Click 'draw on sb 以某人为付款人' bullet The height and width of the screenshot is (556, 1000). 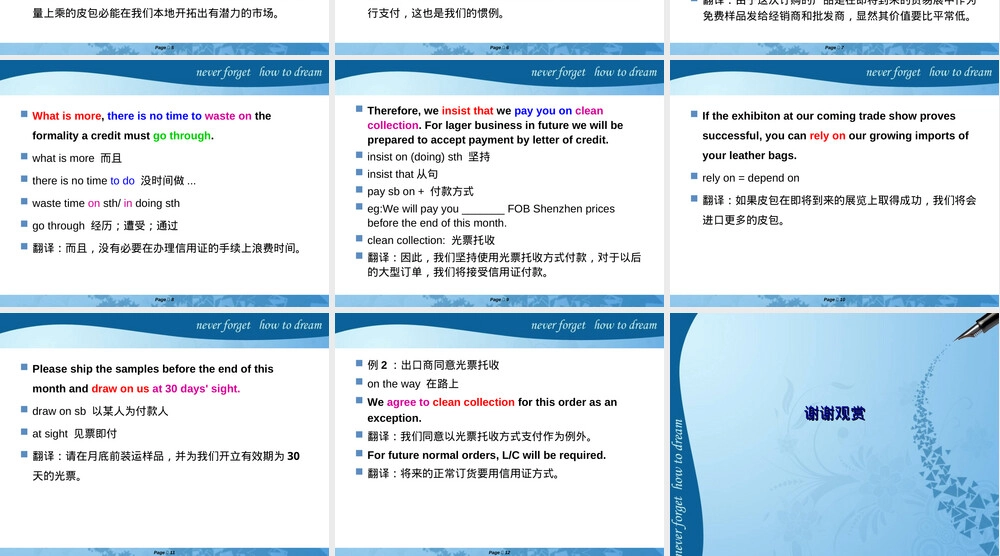[x=100, y=411]
